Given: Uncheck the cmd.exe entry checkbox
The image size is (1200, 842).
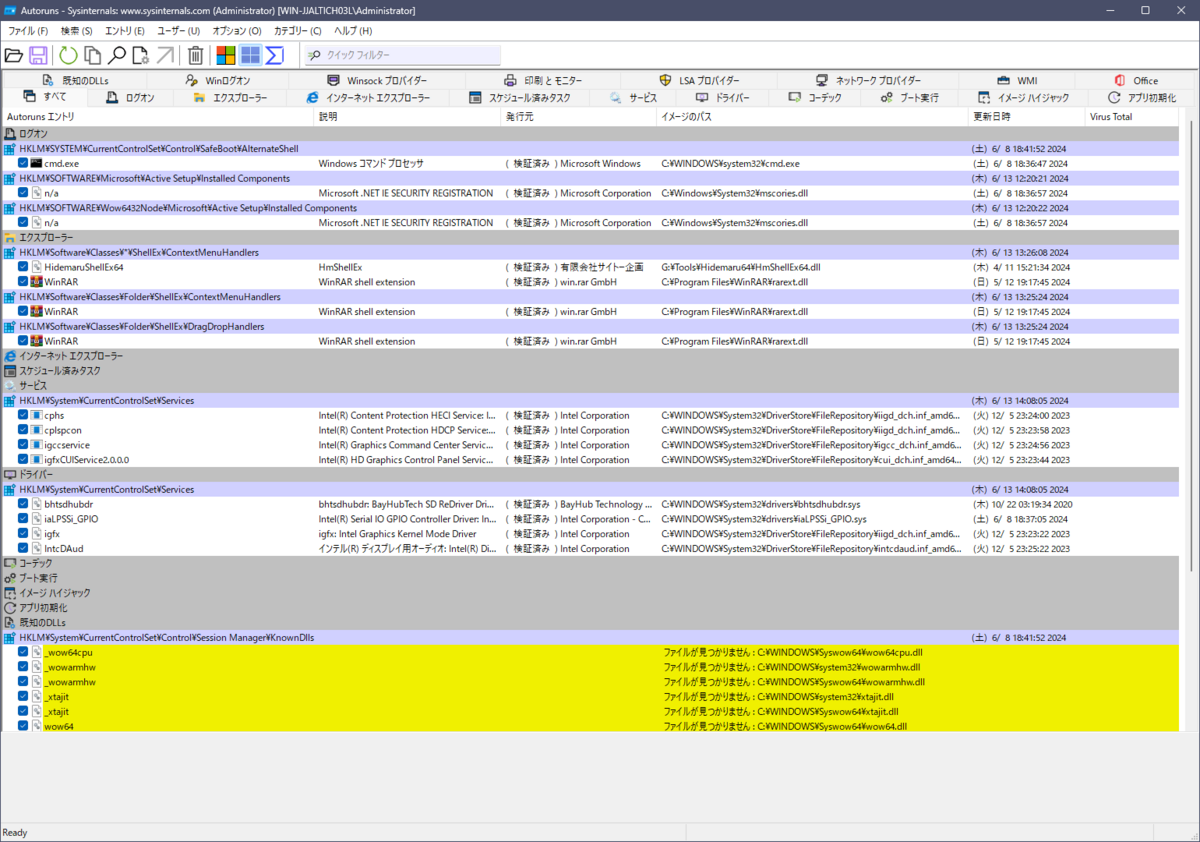Looking at the screenshot, I should pyautogui.click(x=23, y=163).
